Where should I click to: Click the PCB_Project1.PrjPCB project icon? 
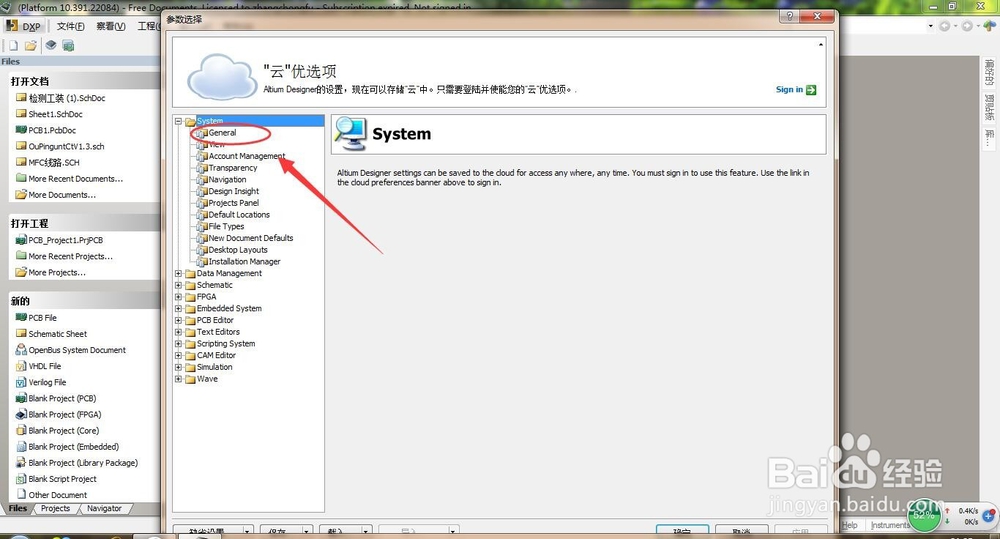(21, 240)
